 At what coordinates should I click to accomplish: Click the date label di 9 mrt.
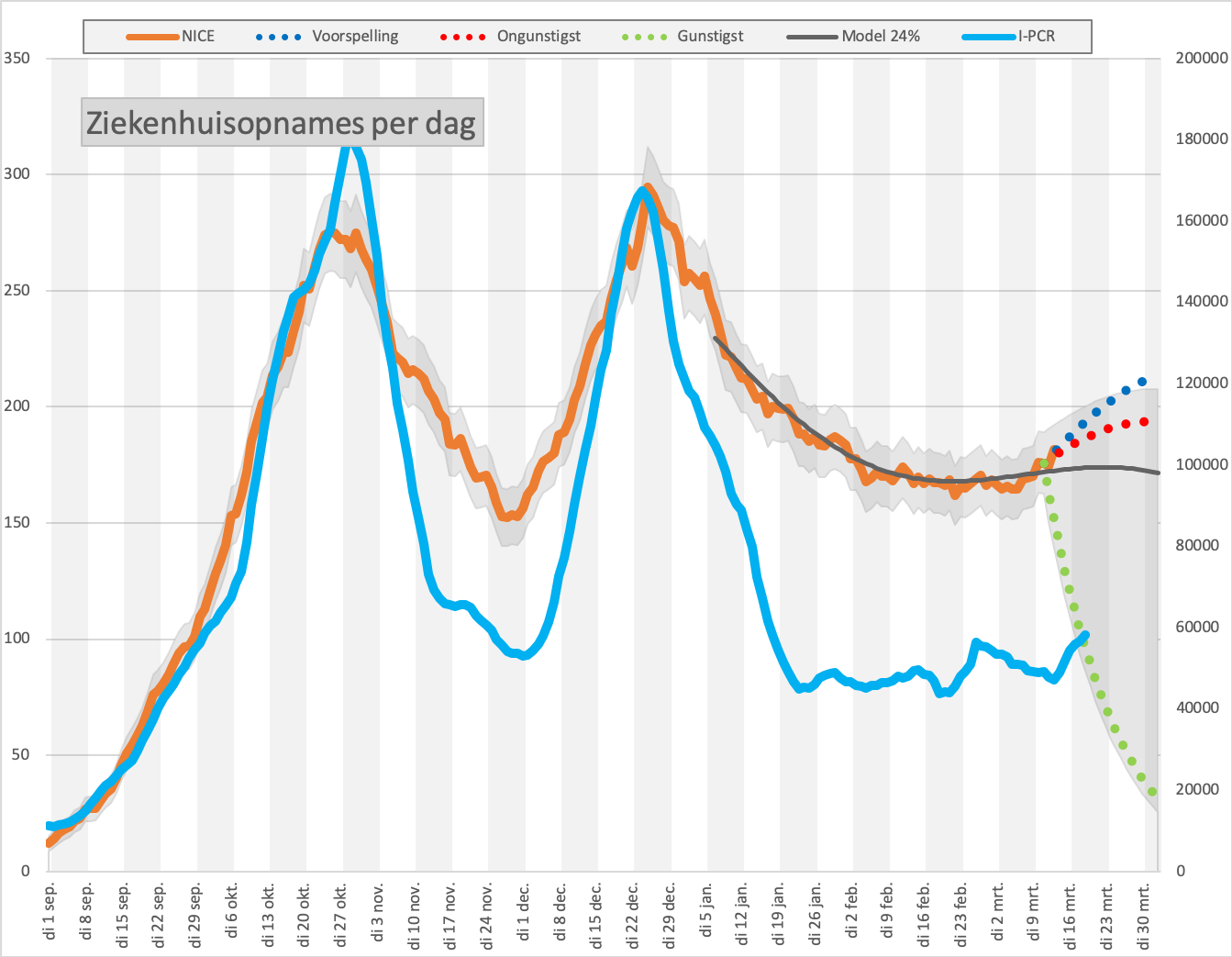[1035, 911]
